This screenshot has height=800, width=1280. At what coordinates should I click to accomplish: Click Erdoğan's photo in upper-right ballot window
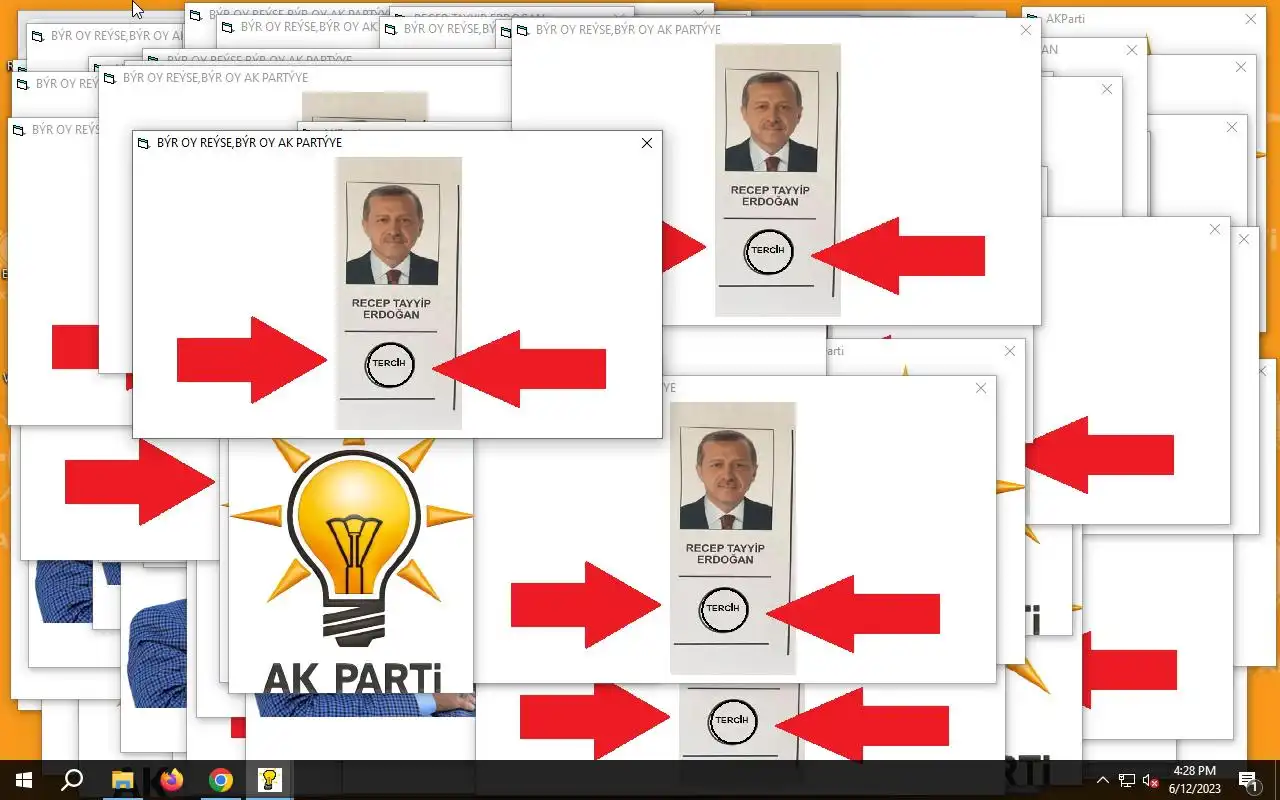point(771,122)
